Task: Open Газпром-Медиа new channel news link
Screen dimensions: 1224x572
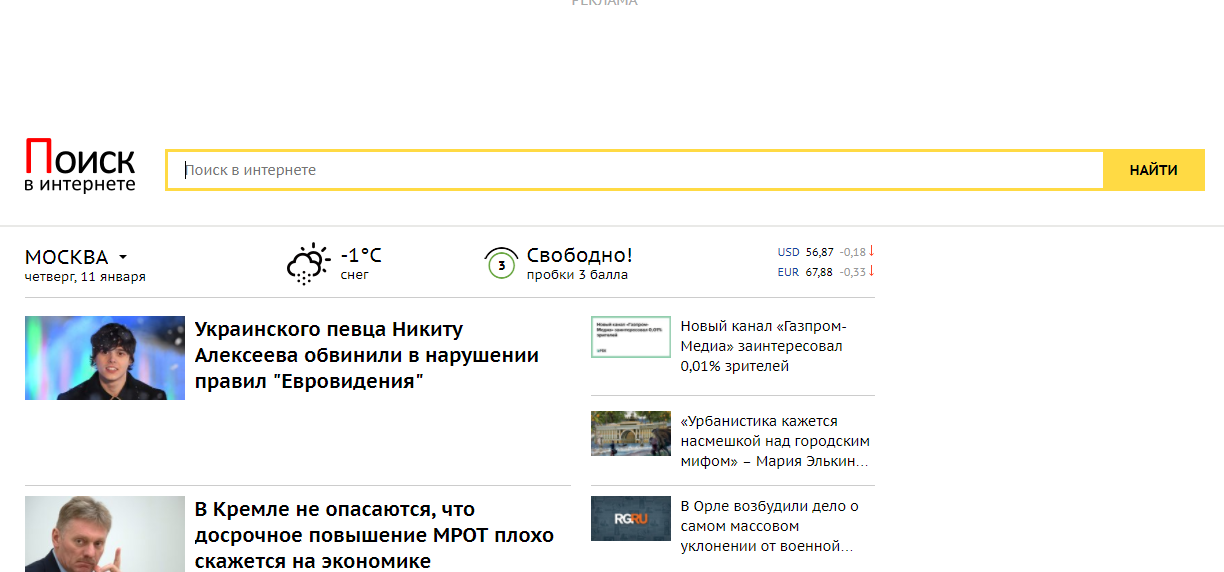Action: [763, 346]
